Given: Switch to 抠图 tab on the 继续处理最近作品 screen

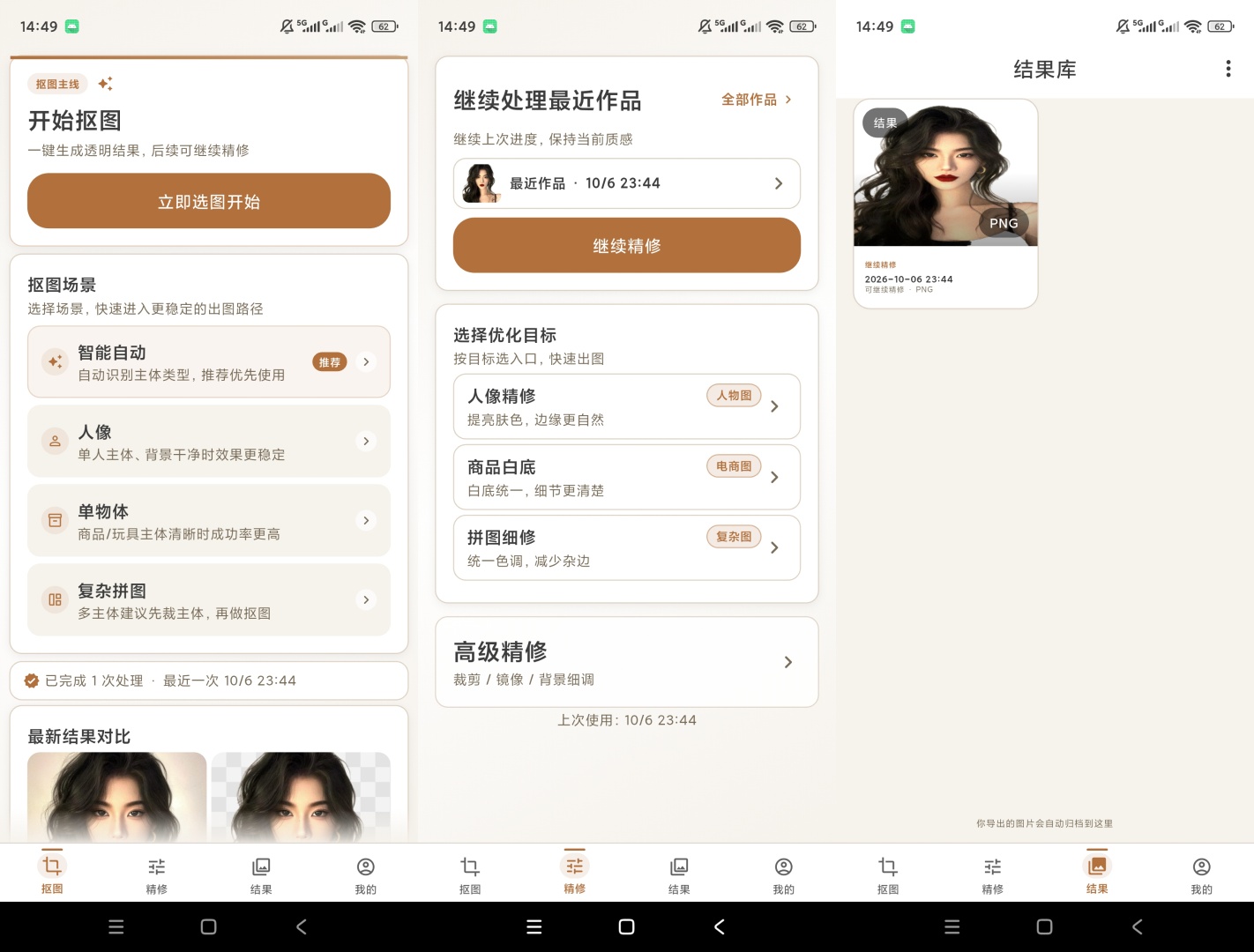Looking at the screenshot, I should (470, 874).
